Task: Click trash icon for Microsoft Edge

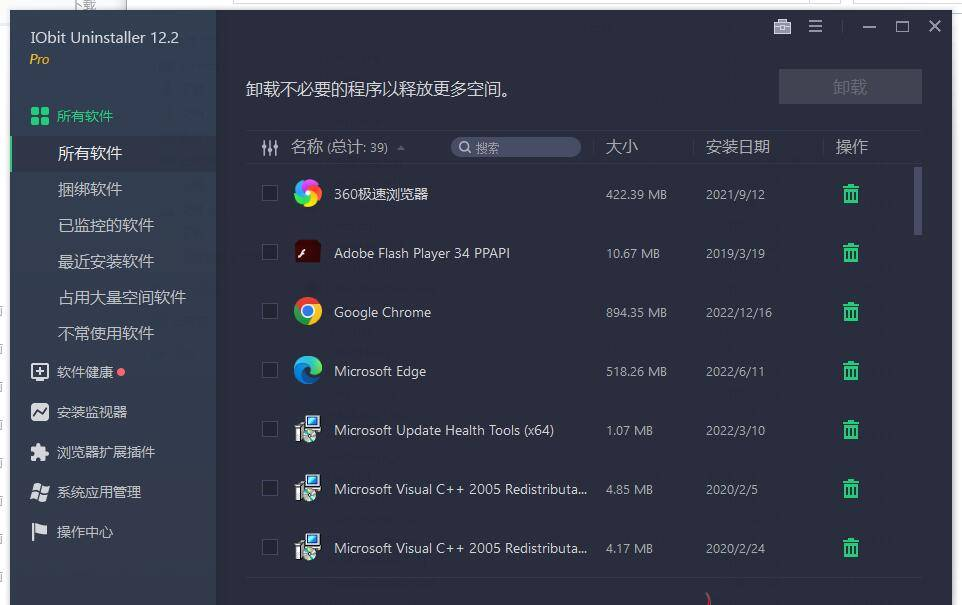Action: tap(850, 371)
